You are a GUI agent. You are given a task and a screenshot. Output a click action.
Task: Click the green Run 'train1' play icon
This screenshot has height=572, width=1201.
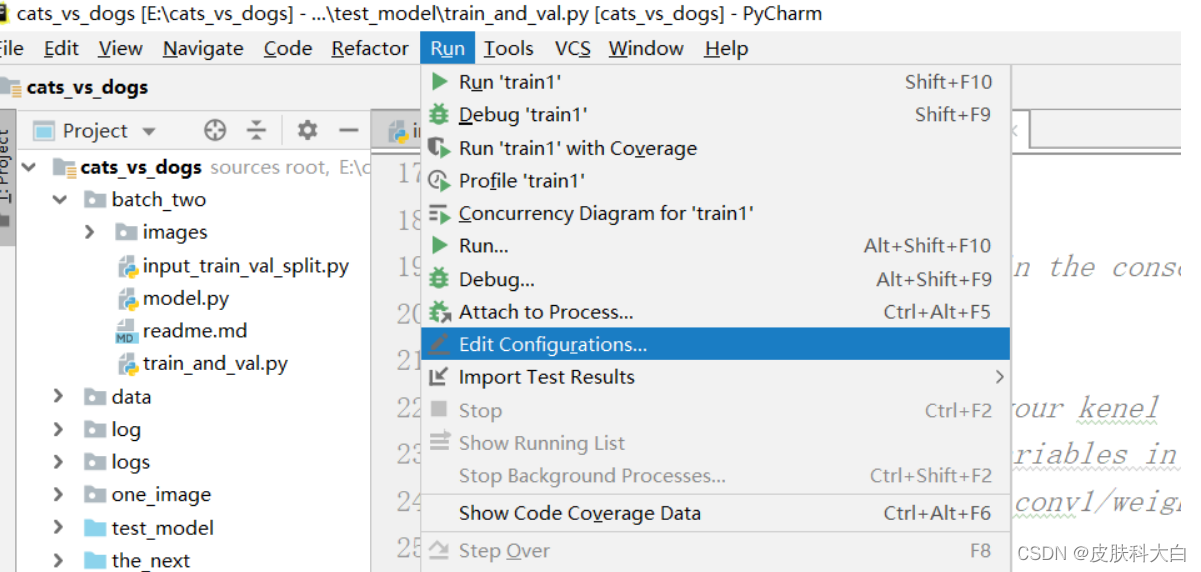coord(439,82)
